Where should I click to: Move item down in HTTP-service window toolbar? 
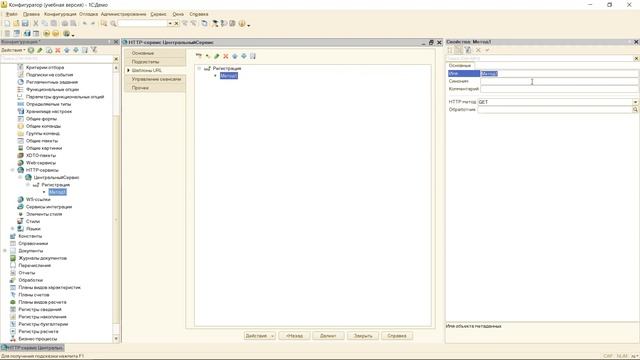coord(244,56)
